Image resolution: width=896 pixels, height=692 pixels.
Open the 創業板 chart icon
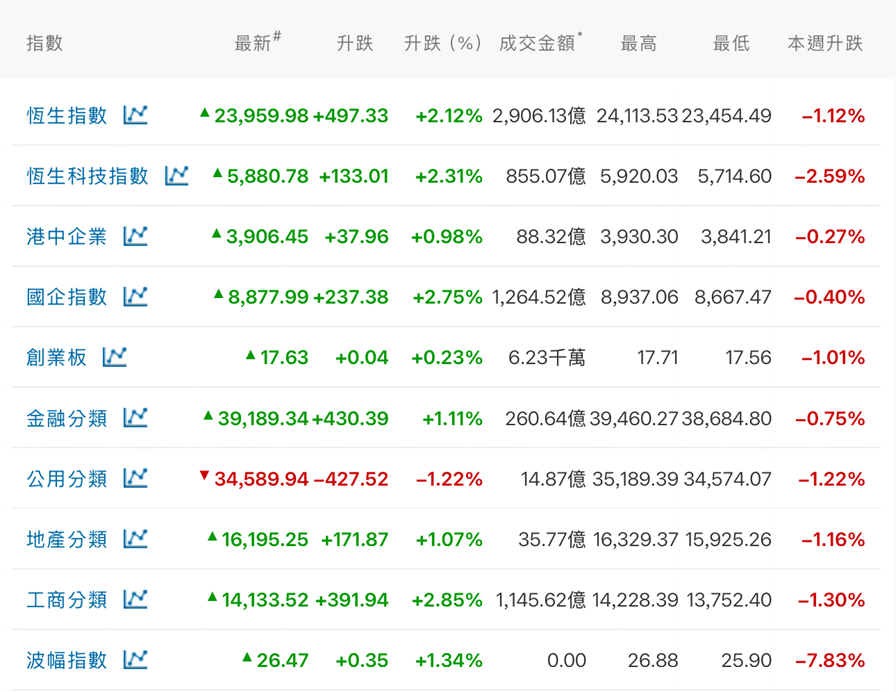tap(115, 356)
